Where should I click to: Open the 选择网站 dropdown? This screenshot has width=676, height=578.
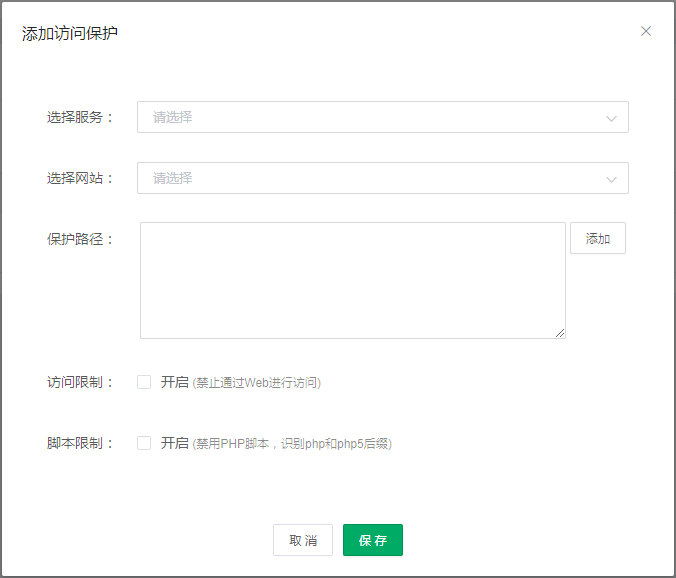[x=382, y=178]
